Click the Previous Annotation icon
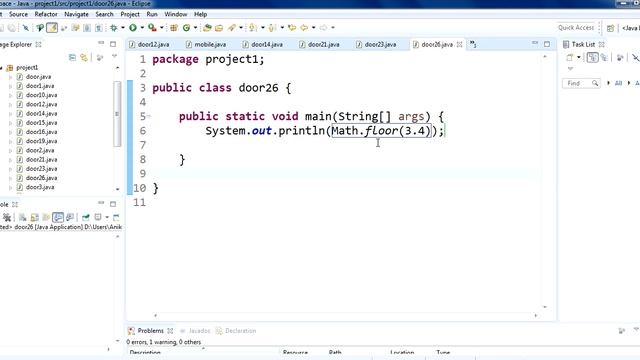 [272, 28]
